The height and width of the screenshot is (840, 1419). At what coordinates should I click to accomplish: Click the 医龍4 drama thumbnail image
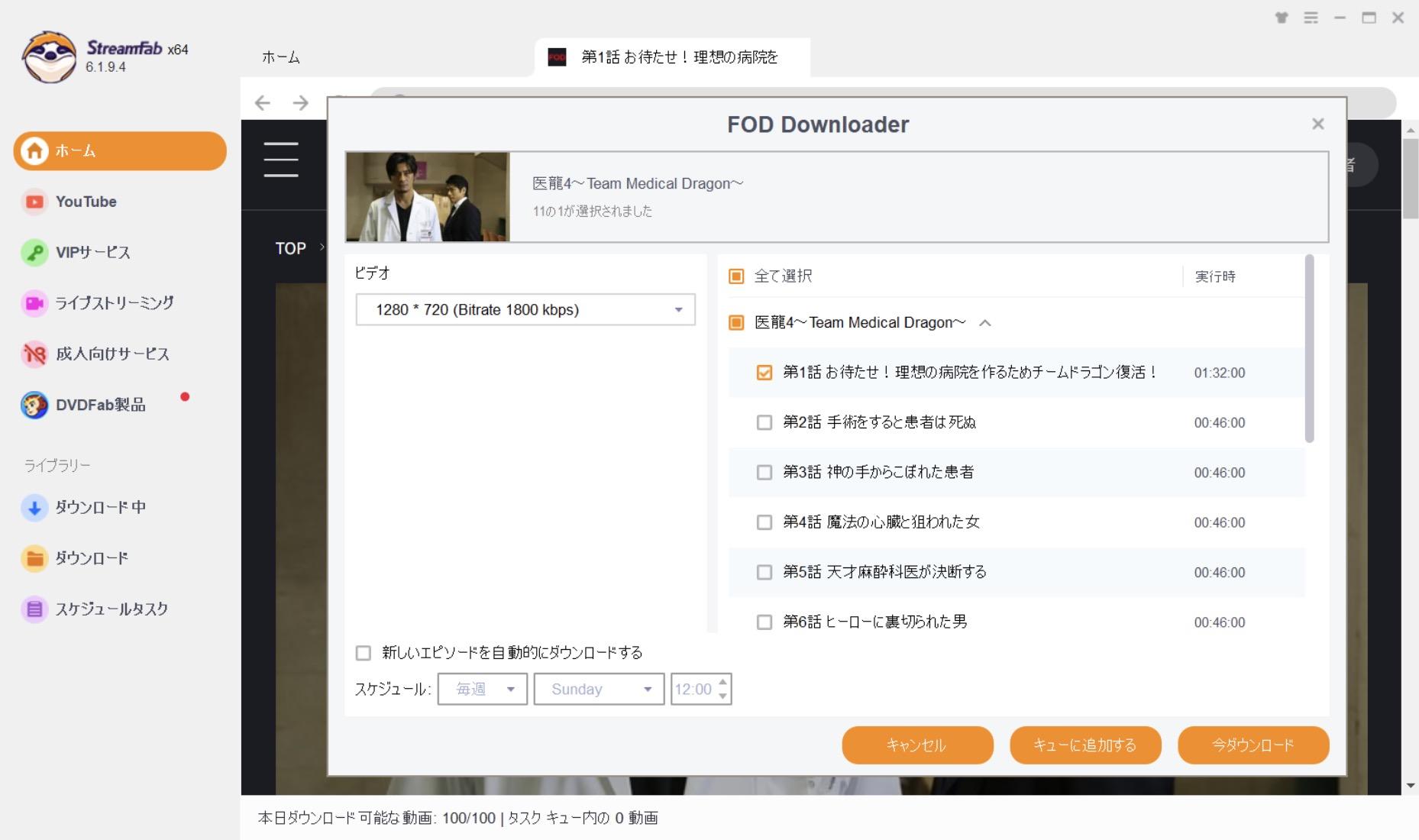(x=428, y=197)
